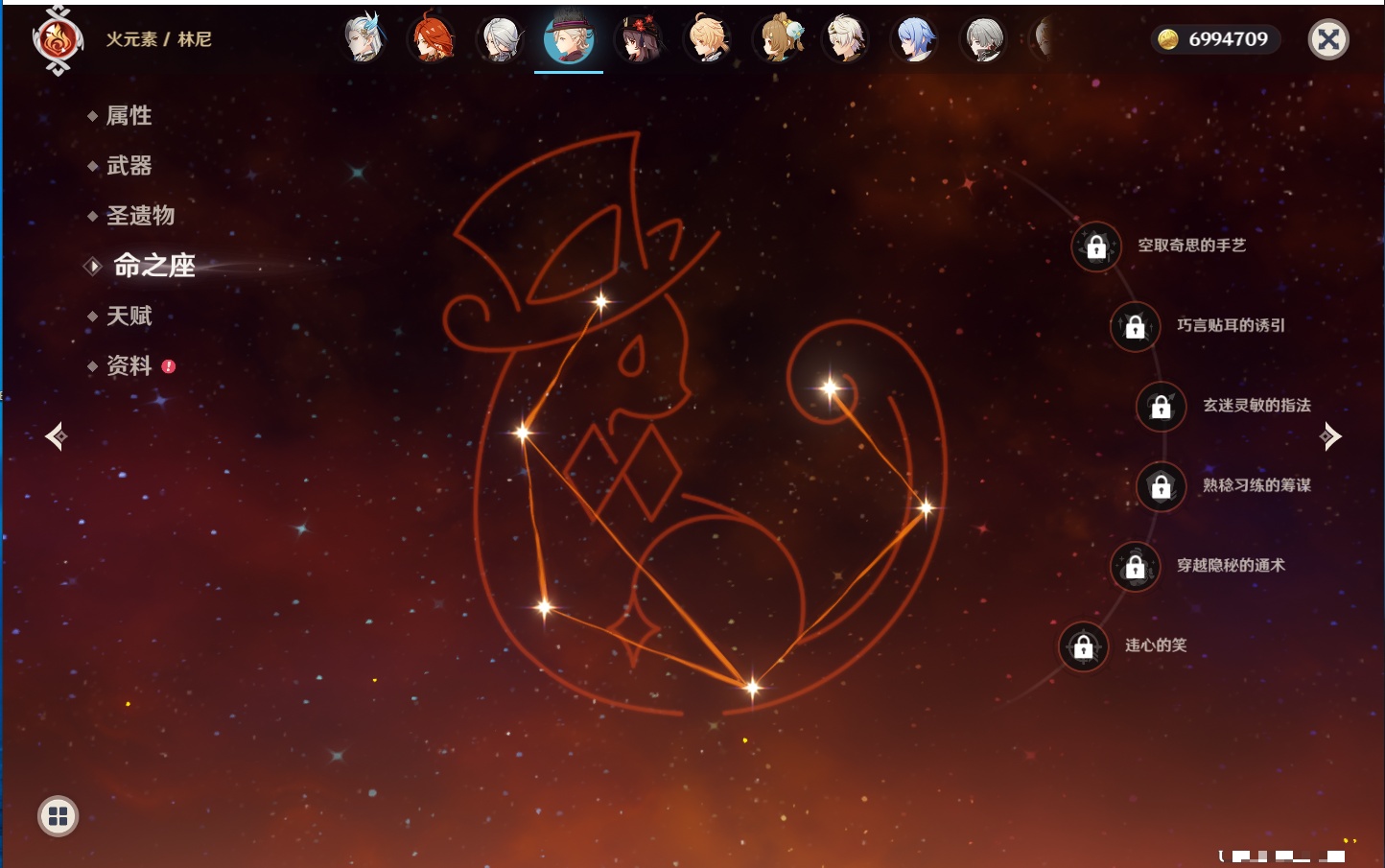Click the 空取奇思的手艺 label
This screenshot has width=1385, height=868.
click(1192, 246)
